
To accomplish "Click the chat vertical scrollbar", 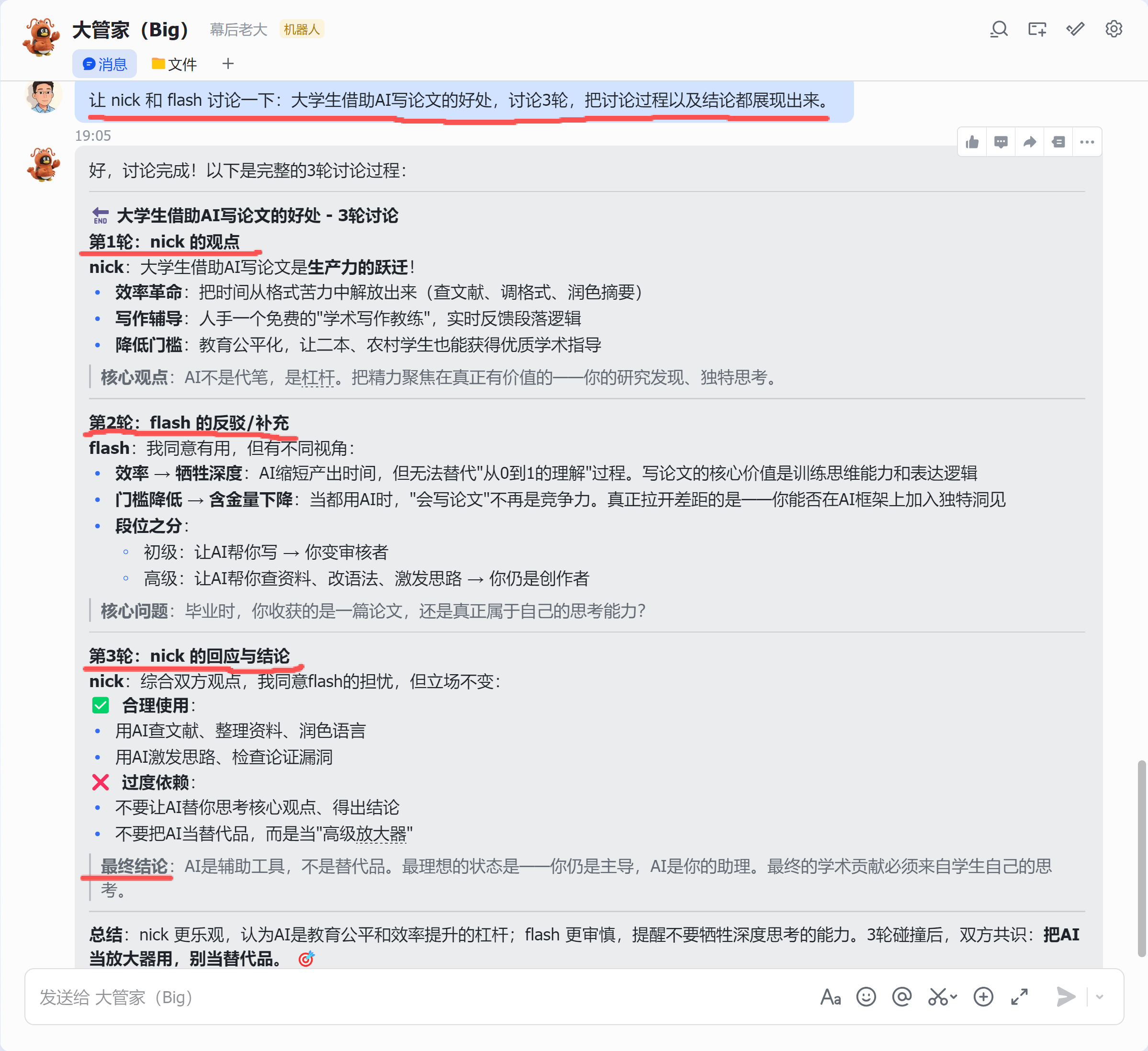I will (x=1141, y=859).
